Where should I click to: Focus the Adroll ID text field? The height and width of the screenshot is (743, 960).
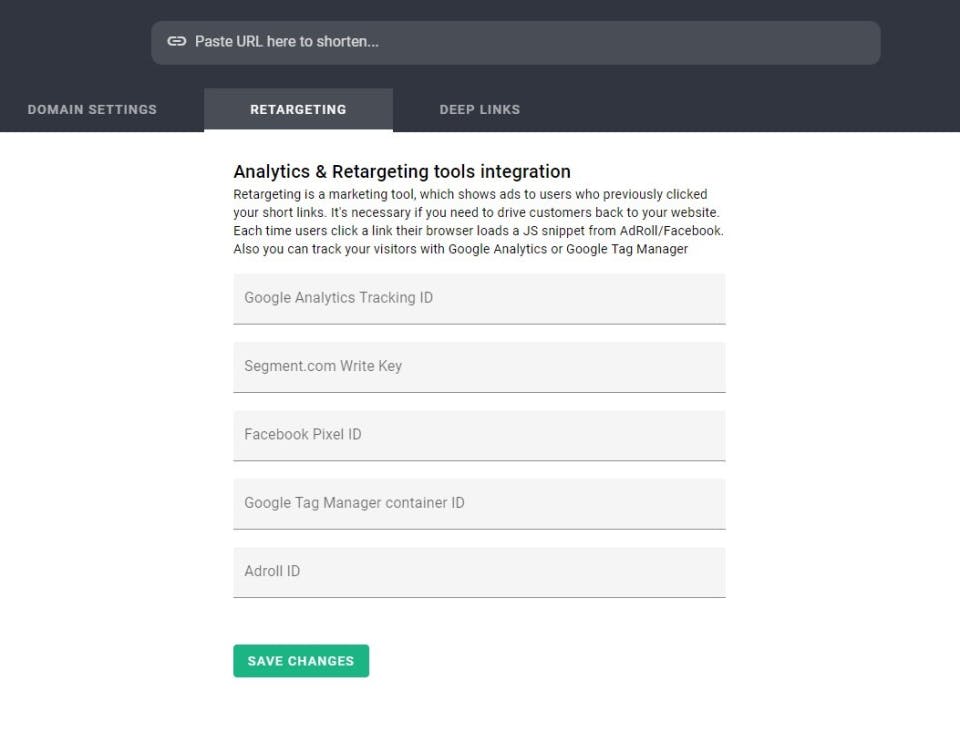point(479,571)
